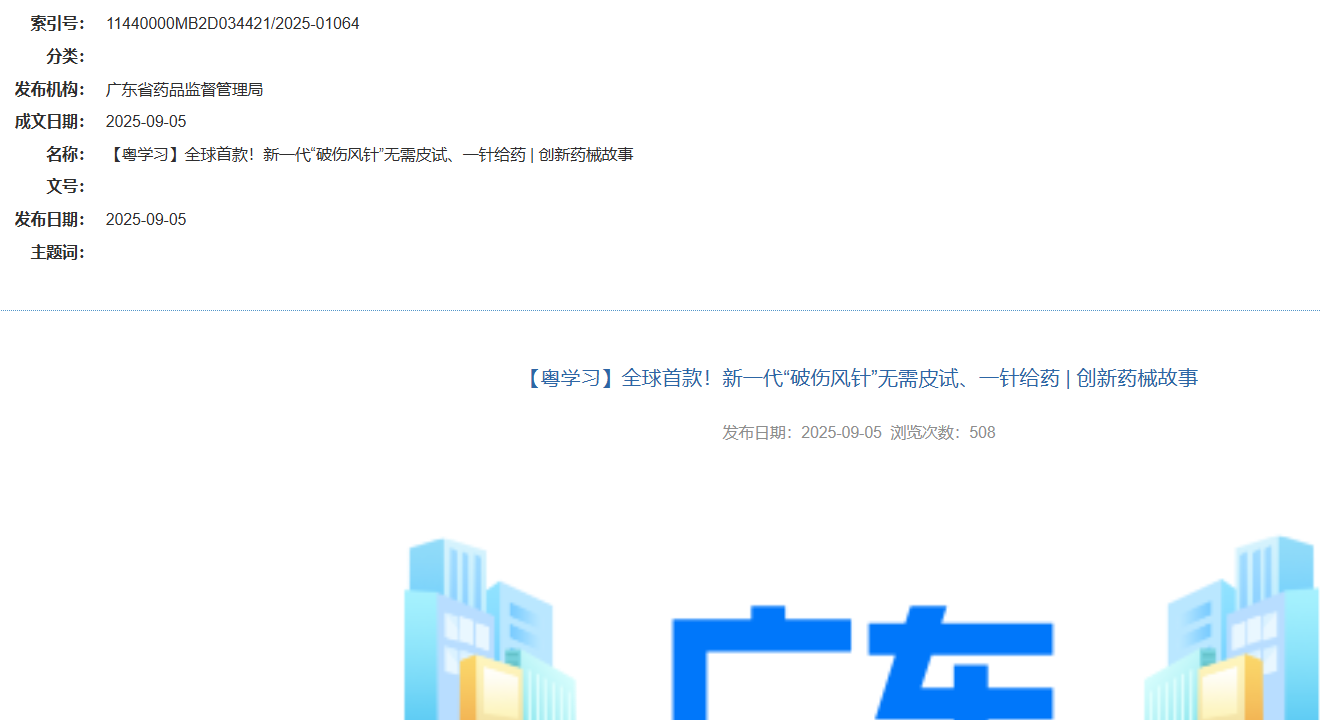This screenshot has width=1321, height=720.
Task: Click the 成文日期 label
Action: click(x=49, y=122)
